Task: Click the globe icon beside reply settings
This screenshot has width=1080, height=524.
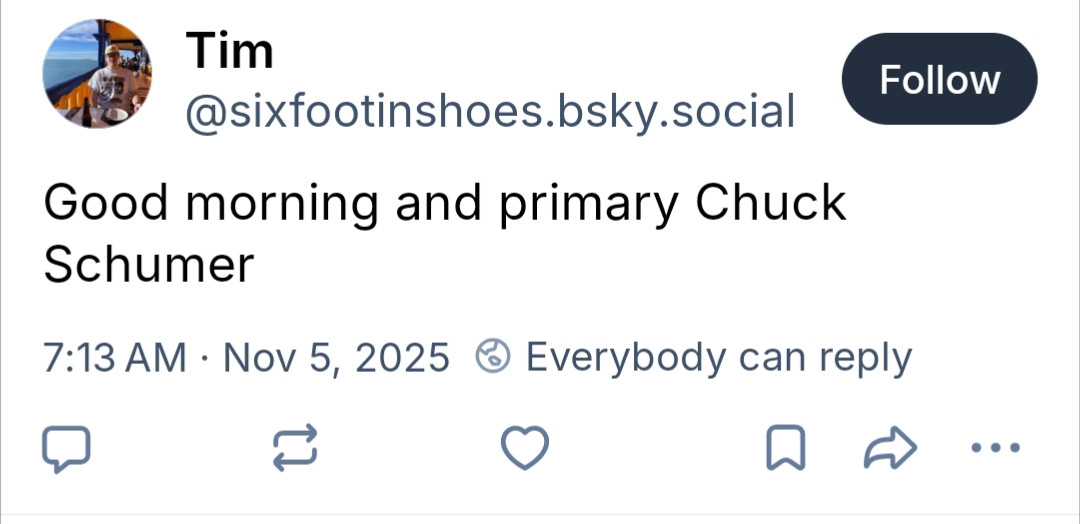Action: click(x=494, y=357)
